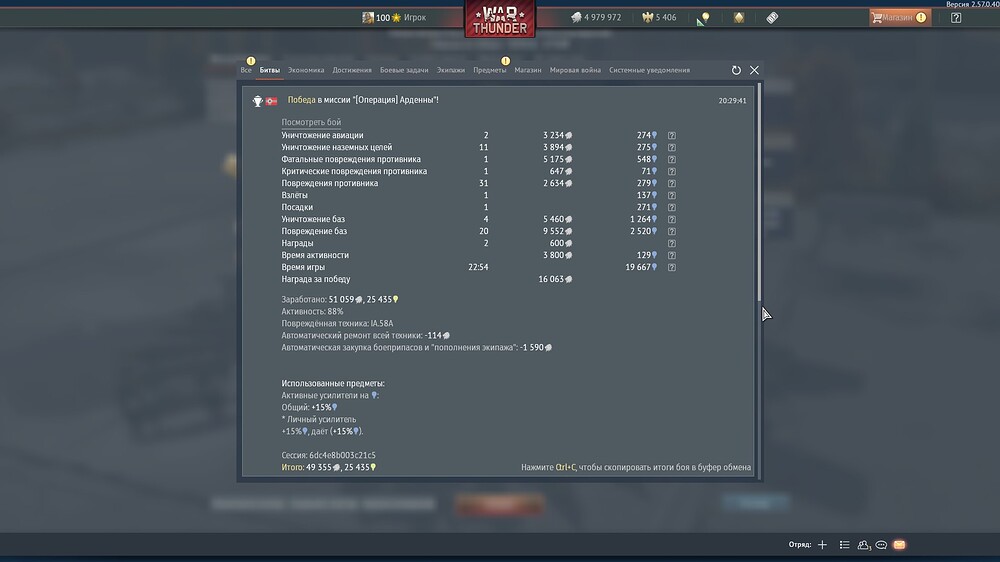The image size is (1000, 562).
Task: Click the Silver Lions balance 4 979 972
Action: [x=596, y=18]
